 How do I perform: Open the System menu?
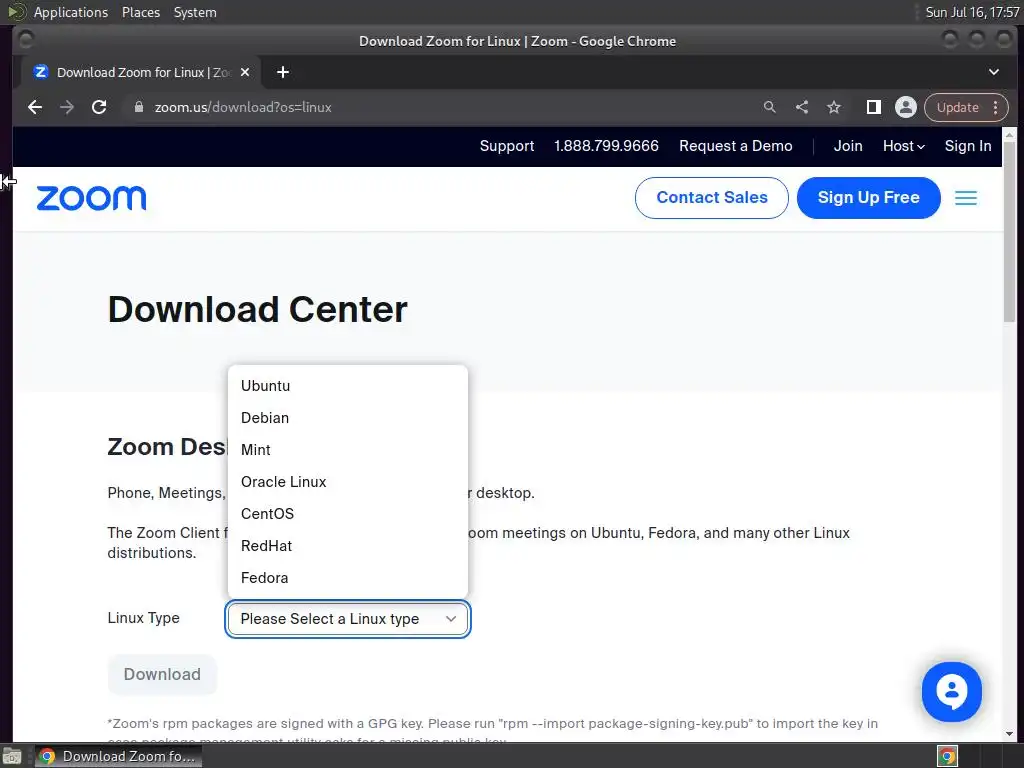(x=195, y=12)
